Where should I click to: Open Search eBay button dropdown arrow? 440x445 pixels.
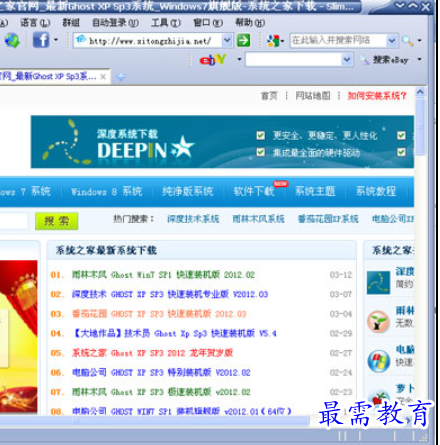coord(419,59)
